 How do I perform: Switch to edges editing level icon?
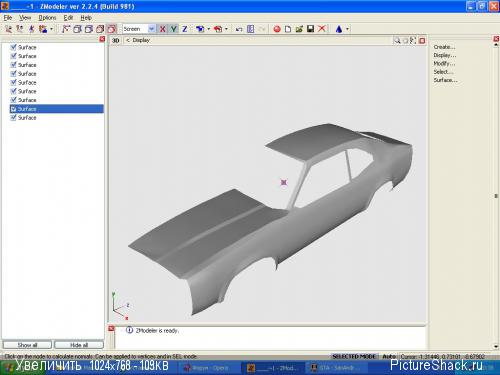(20, 29)
